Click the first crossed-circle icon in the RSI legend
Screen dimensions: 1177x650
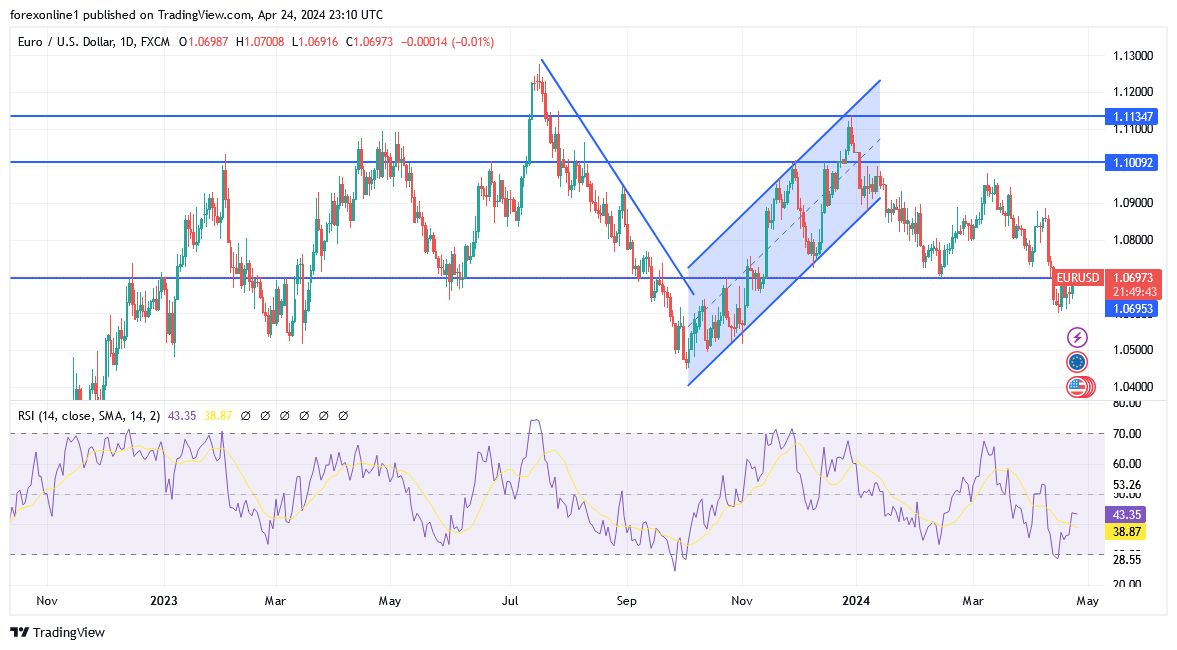click(x=245, y=415)
